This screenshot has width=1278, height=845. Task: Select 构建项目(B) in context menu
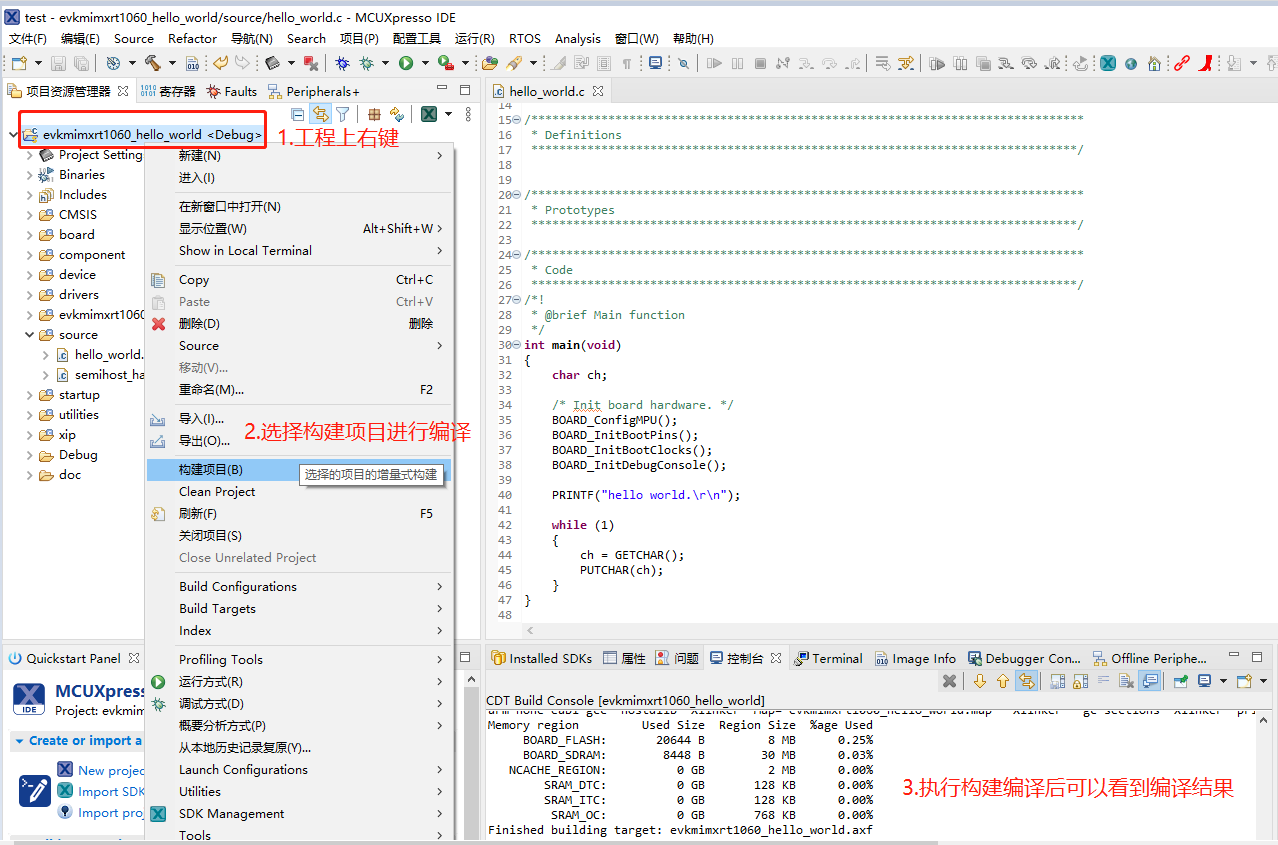299,470
